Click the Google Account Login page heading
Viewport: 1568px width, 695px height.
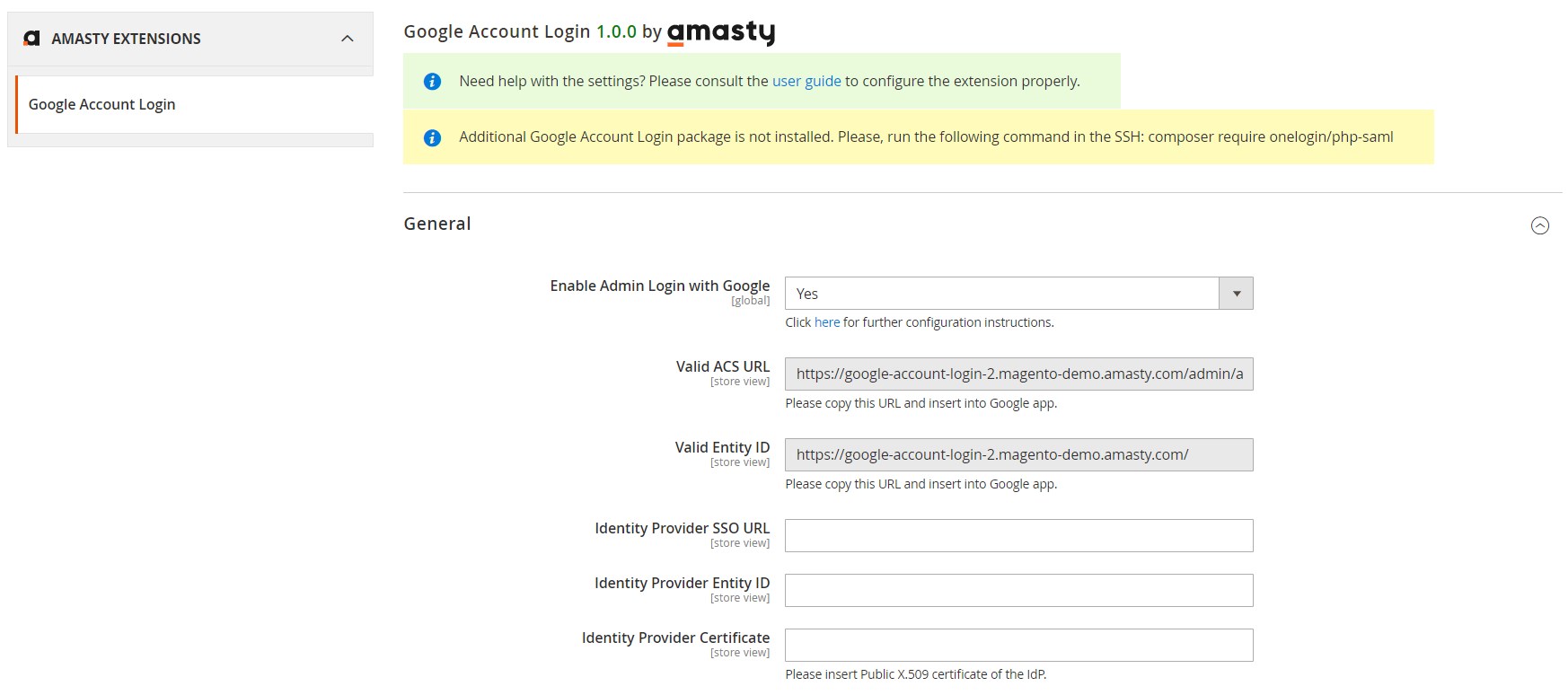497,31
